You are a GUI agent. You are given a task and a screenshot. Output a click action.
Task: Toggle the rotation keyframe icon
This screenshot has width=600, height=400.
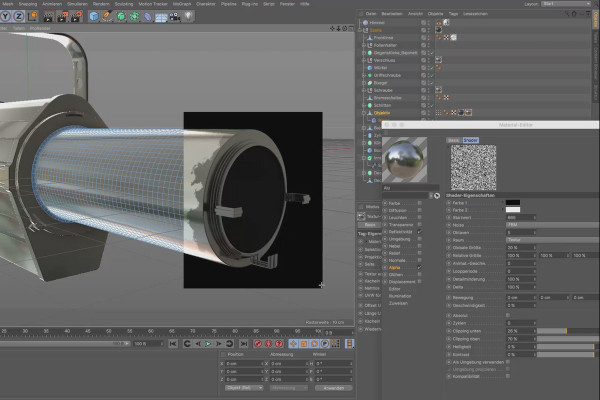point(314,344)
